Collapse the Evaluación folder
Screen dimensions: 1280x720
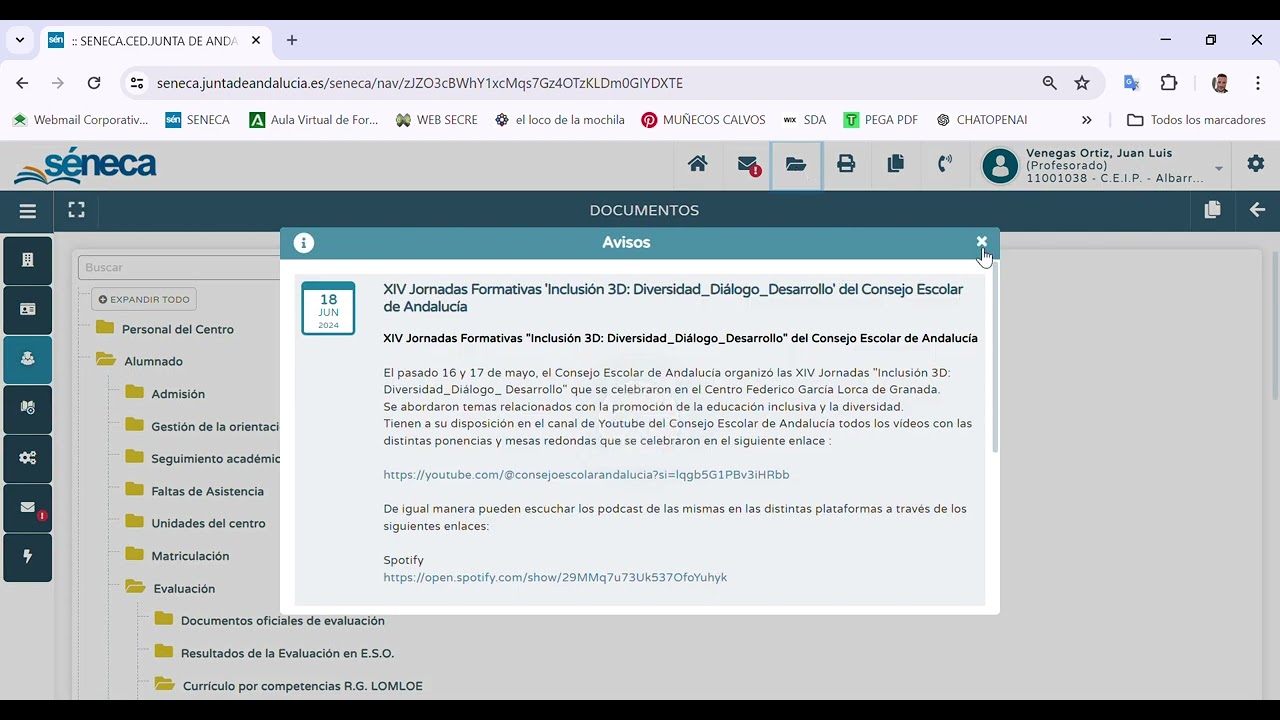click(x=170, y=589)
